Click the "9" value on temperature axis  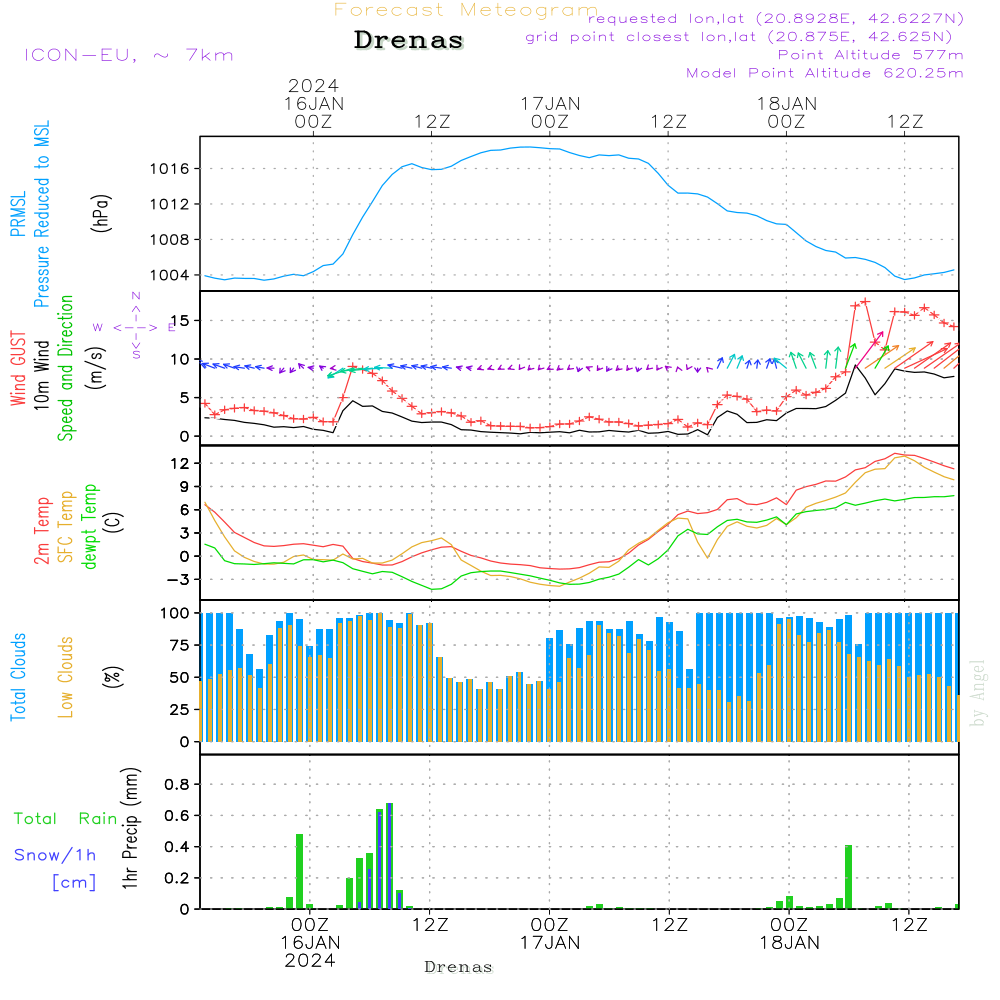(x=185, y=487)
